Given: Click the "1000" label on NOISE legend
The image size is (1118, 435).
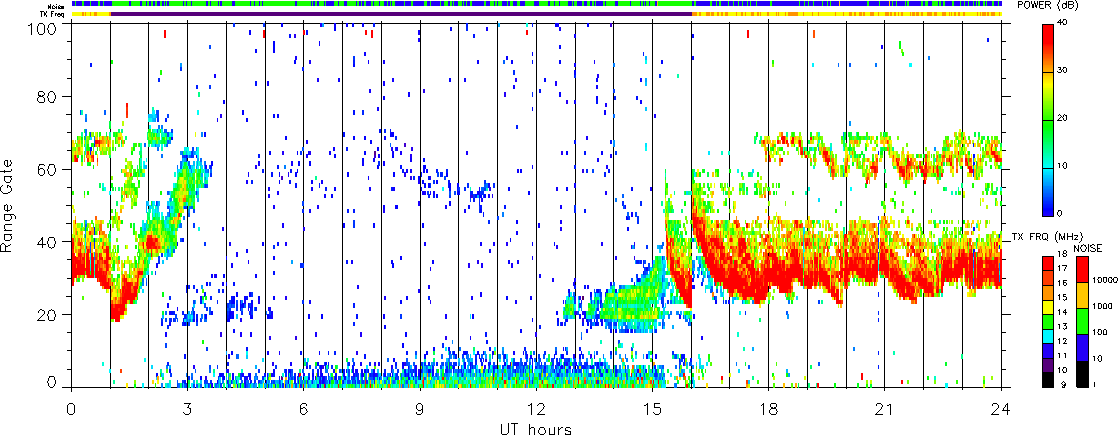Looking at the screenshot, I should tap(1101, 307).
